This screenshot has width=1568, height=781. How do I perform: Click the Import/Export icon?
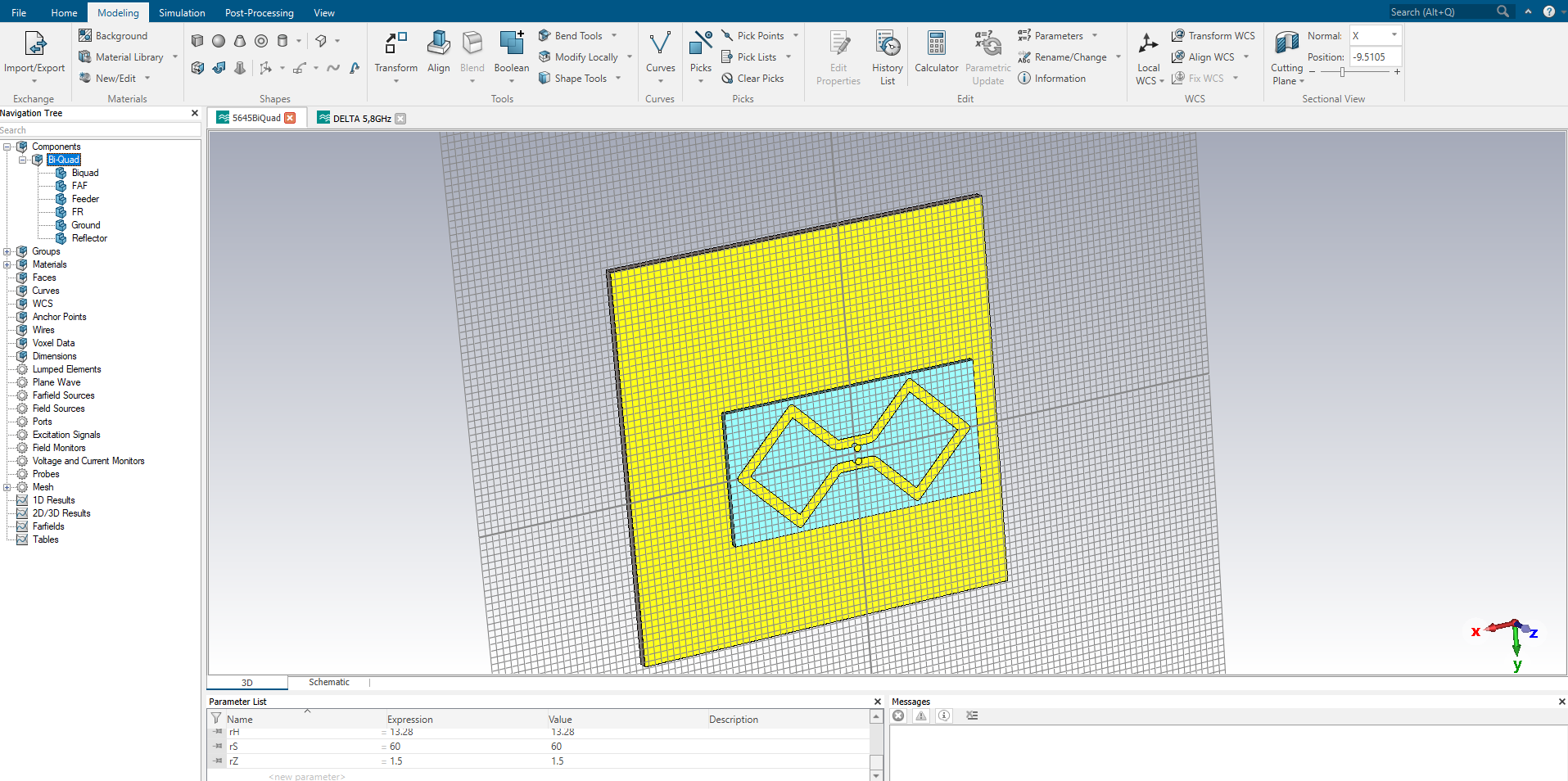34,44
